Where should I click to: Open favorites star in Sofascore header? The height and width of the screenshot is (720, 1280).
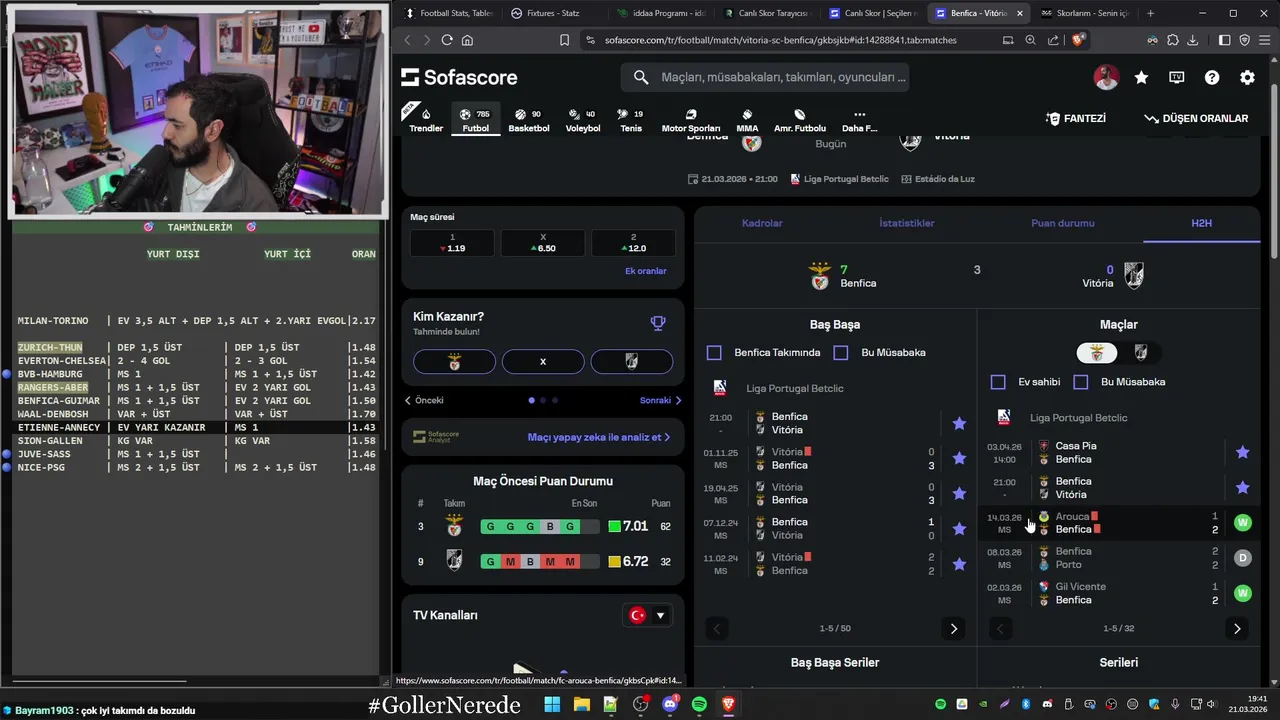1141,77
